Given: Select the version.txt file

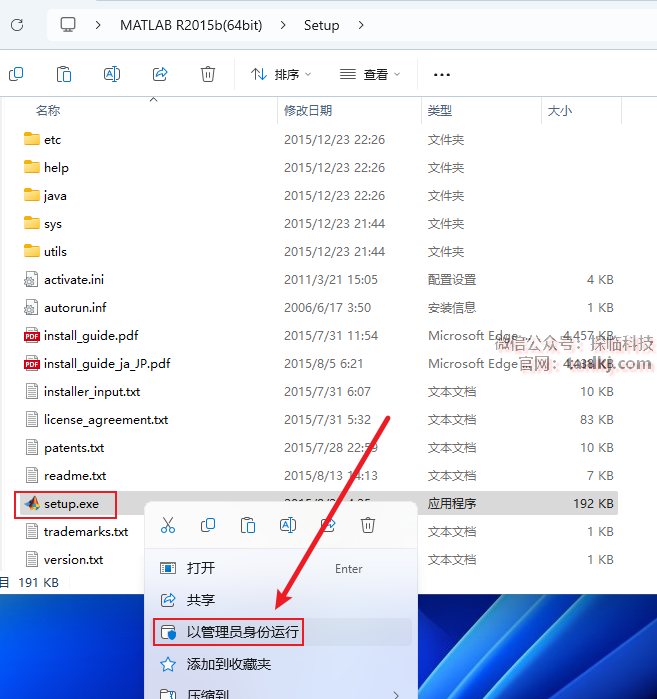Looking at the screenshot, I should (74, 559).
